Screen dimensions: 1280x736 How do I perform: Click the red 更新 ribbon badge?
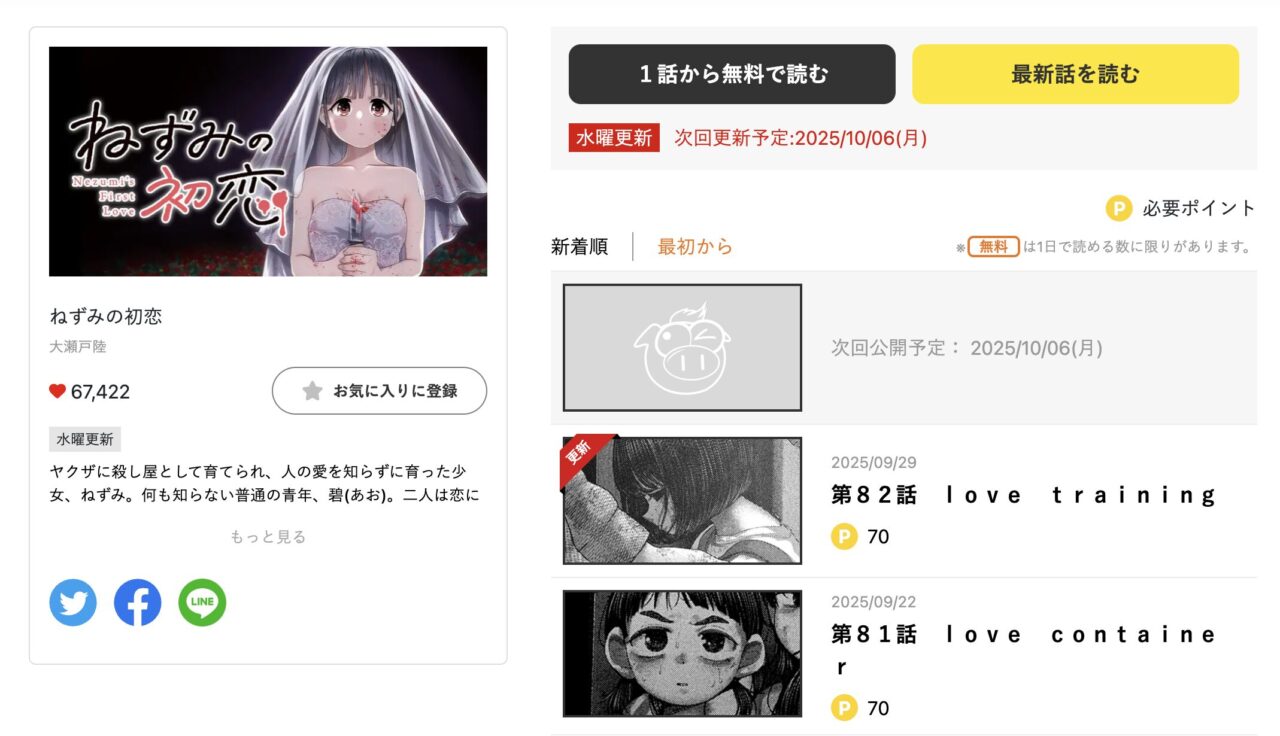582,458
